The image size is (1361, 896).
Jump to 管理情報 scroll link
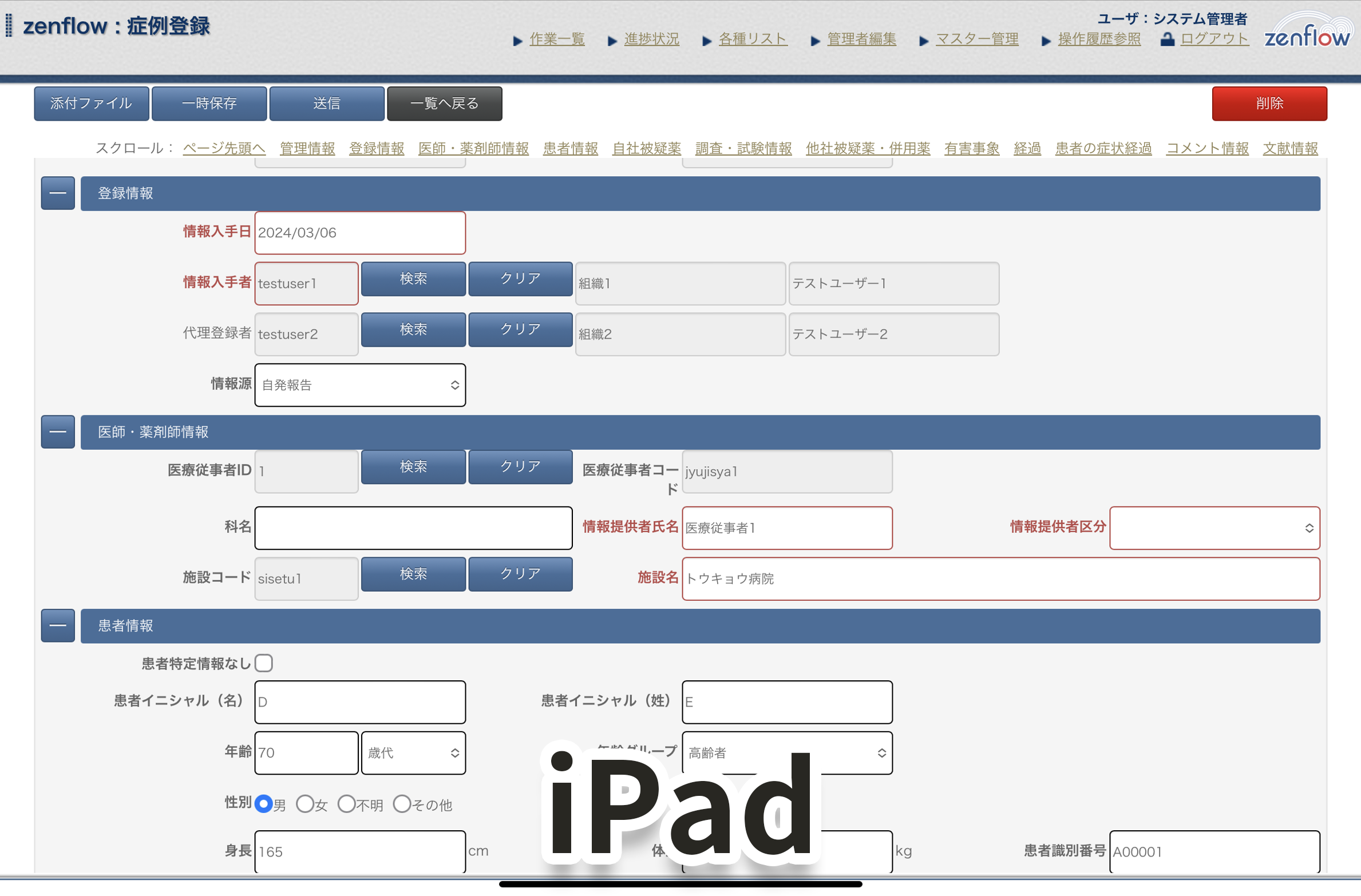(x=307, y=148)
